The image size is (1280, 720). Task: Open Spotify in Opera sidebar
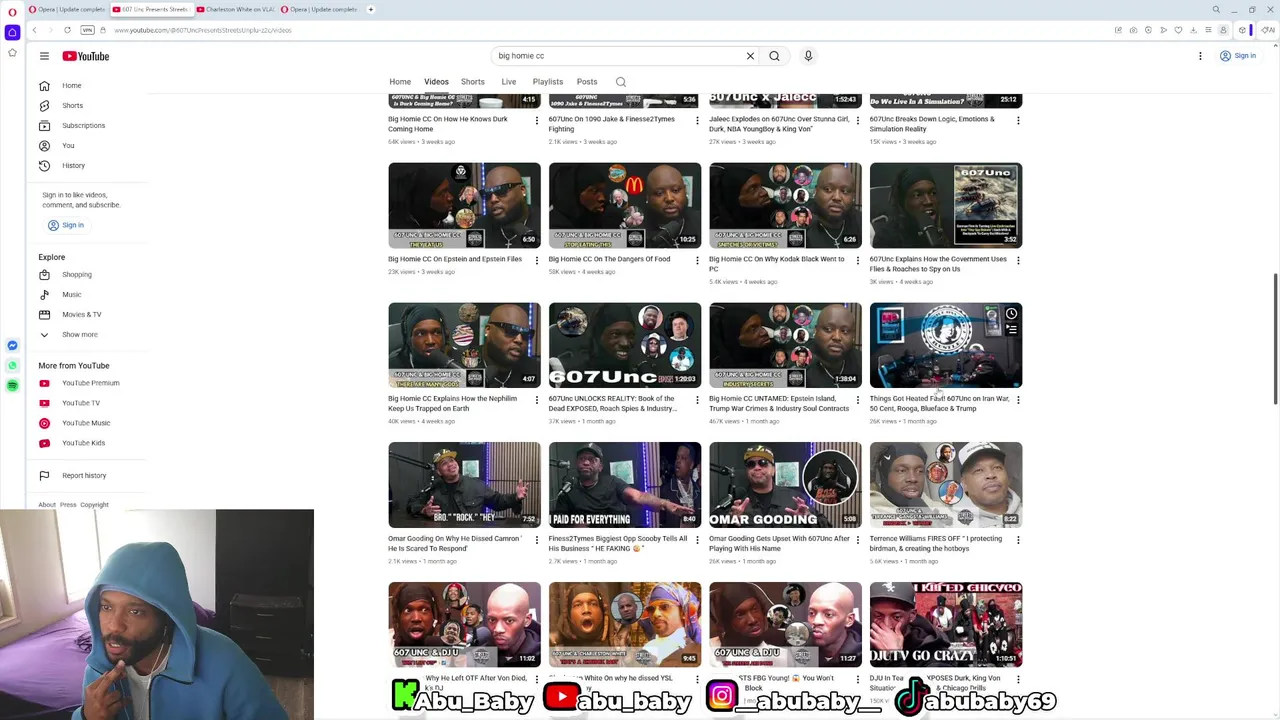12,385
